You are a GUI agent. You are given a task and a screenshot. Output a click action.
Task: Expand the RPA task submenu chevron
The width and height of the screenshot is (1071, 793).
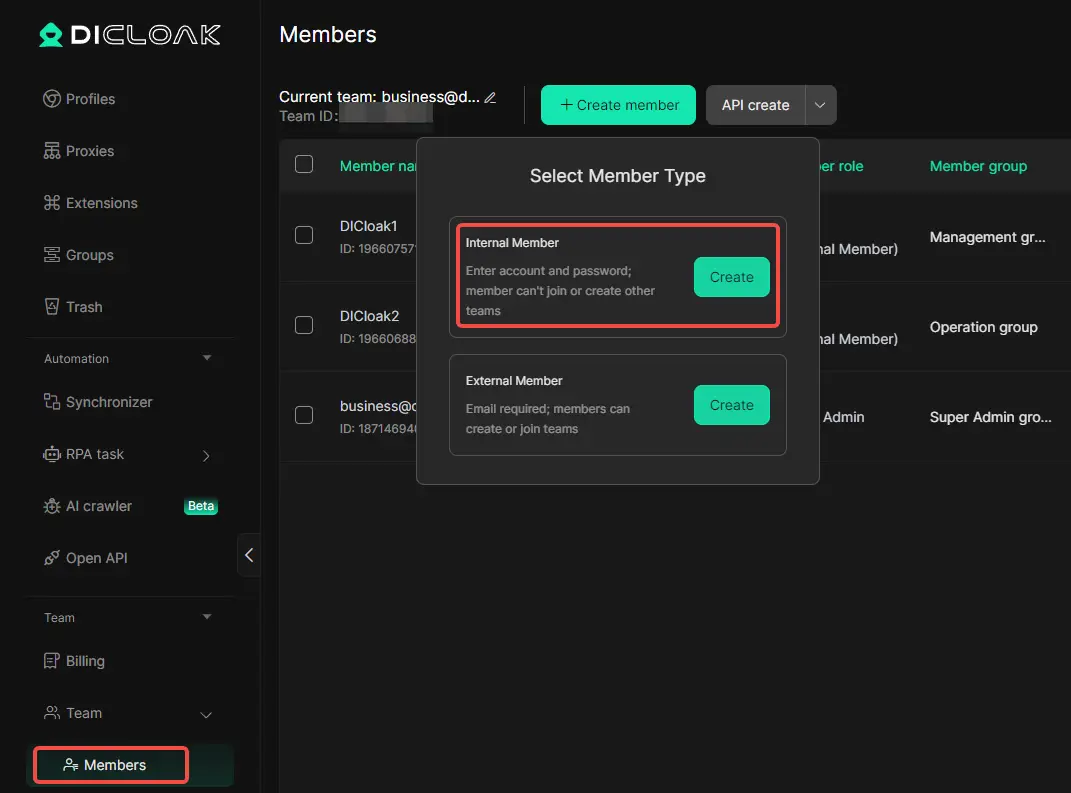pyautogui.click(x=206, y=455)
